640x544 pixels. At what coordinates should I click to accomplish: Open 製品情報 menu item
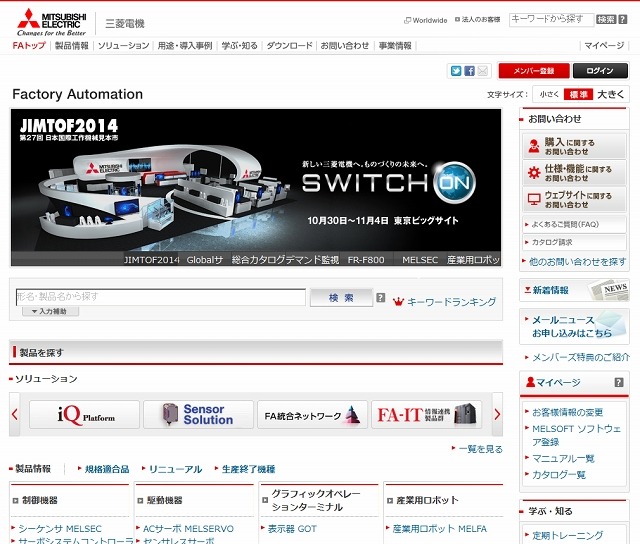pos(72,45)
